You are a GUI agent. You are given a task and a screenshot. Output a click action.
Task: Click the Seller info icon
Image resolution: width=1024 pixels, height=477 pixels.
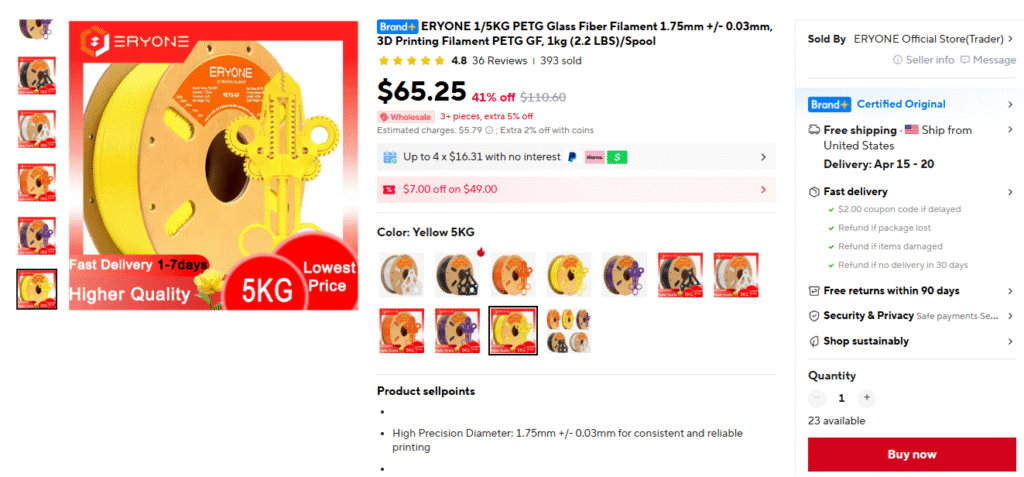pos(898,60)
